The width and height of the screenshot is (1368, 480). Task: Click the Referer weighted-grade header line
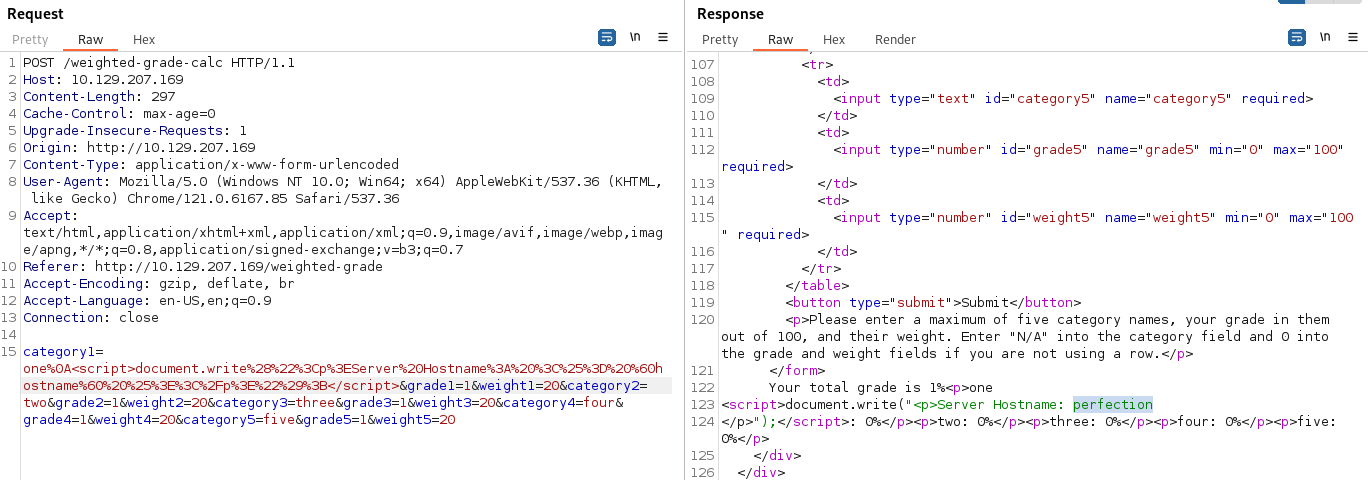(x=203, y=267)
